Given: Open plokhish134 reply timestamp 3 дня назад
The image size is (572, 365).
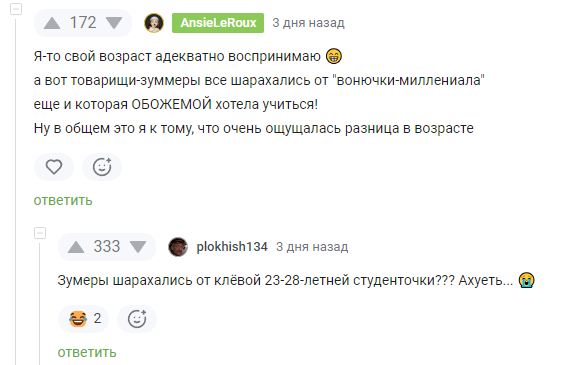Looking at the screenshot, I should point(312,247).
